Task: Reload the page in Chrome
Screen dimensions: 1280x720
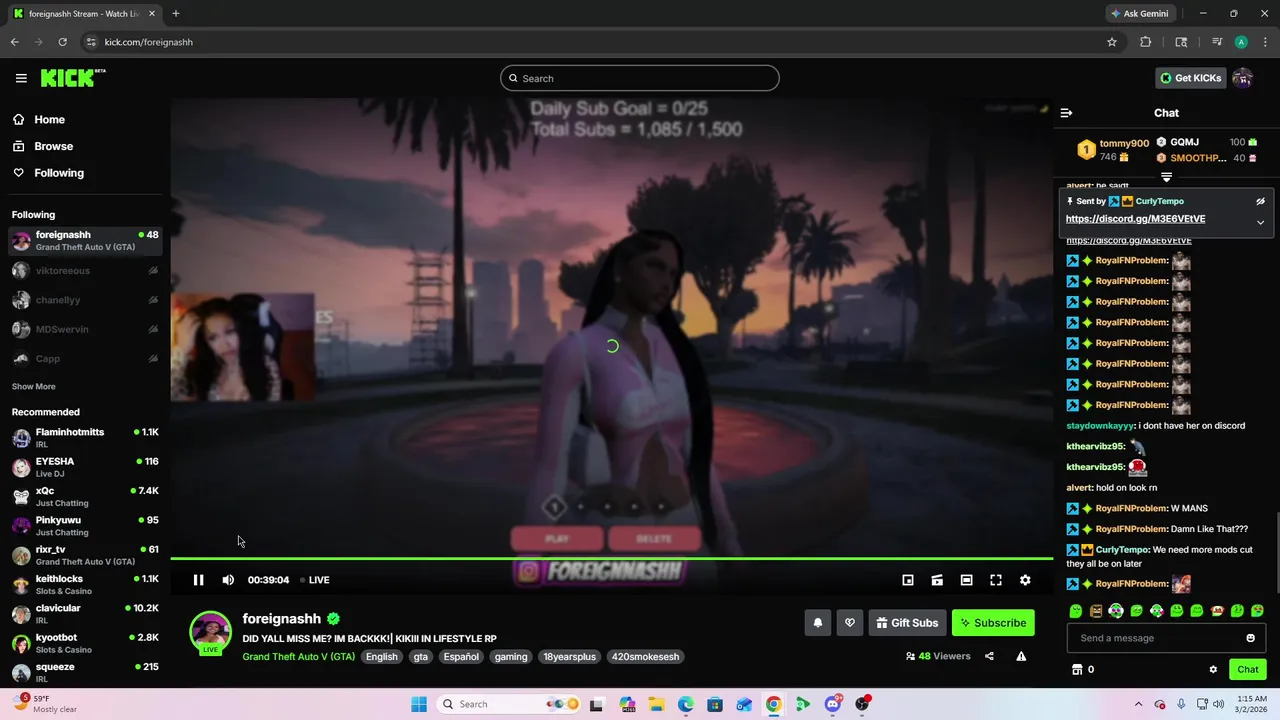Action: point(62,42)
